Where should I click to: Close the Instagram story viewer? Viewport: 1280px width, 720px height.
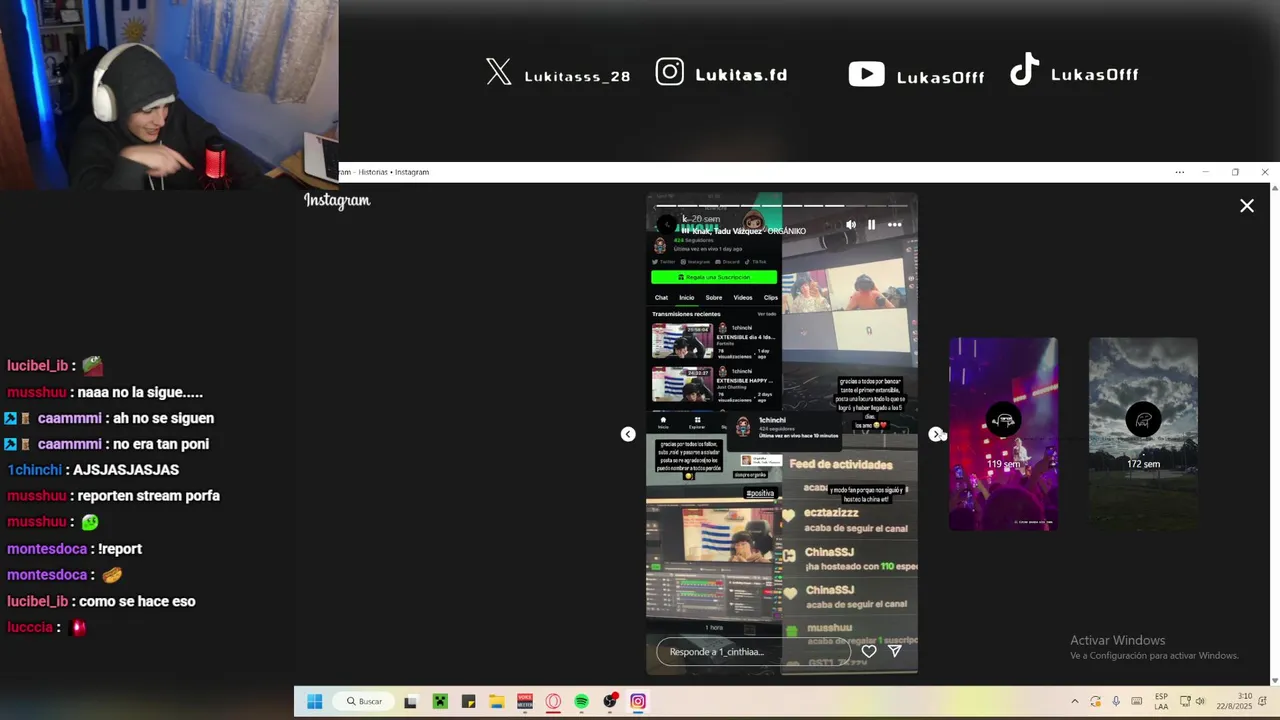(x=1246, y=206)
